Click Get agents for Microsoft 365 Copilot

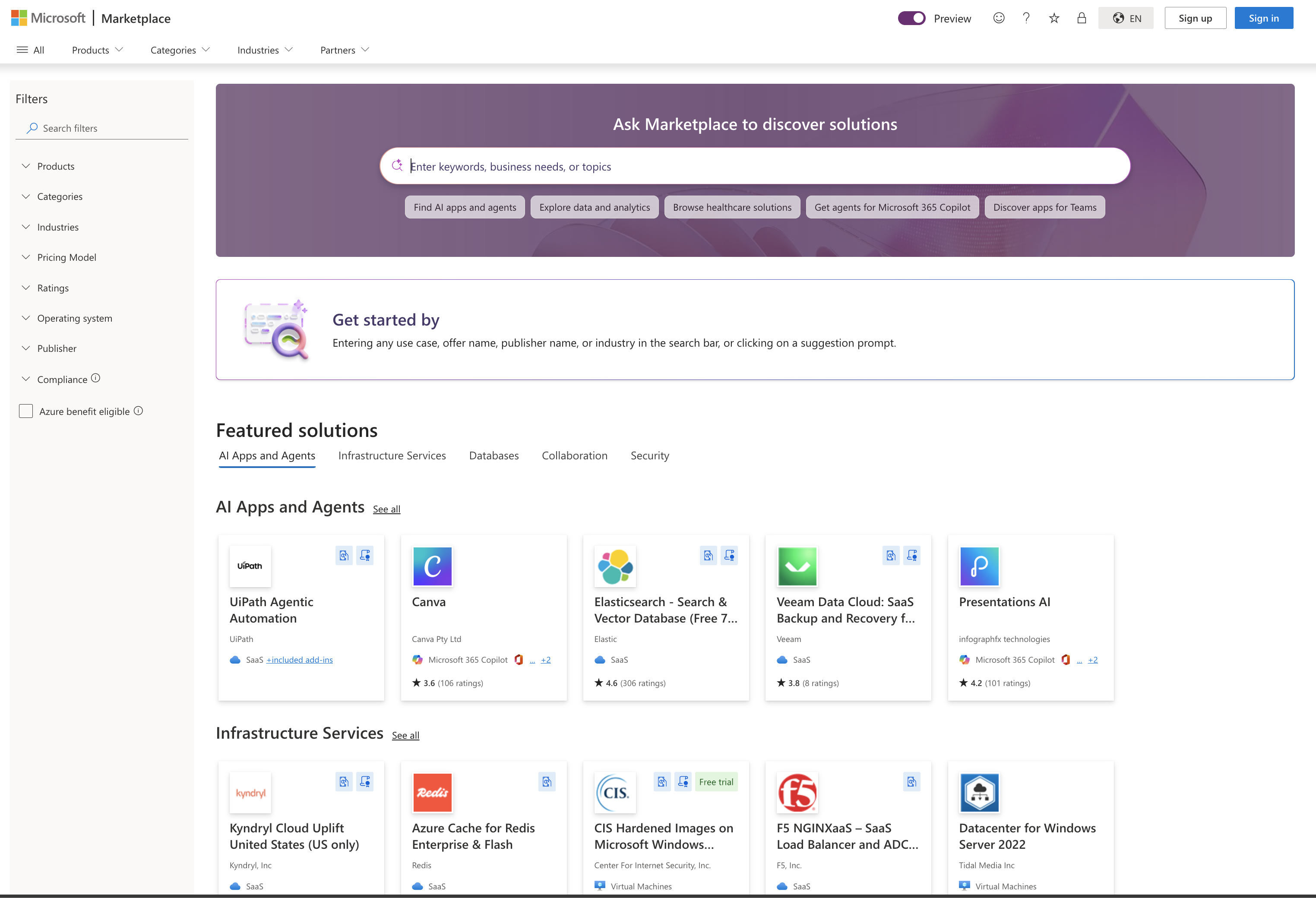[892, 207]
